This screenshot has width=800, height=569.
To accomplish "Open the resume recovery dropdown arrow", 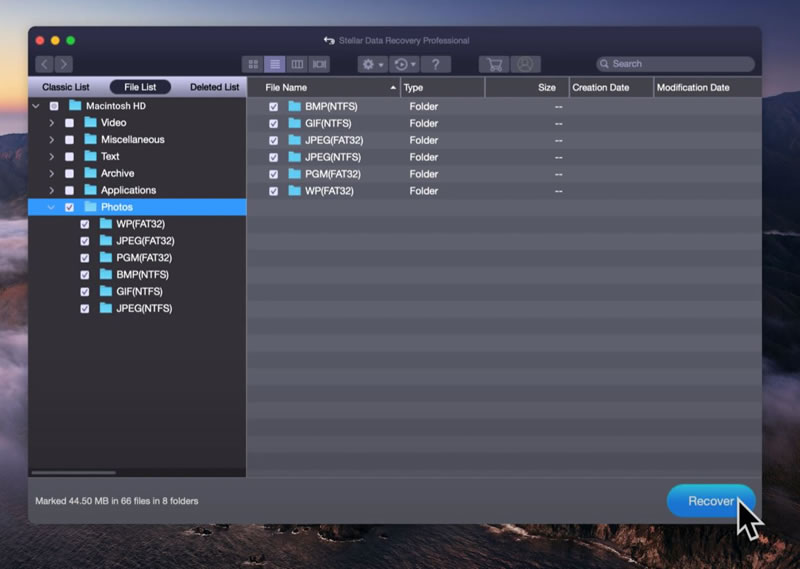I will click(413, 64).
